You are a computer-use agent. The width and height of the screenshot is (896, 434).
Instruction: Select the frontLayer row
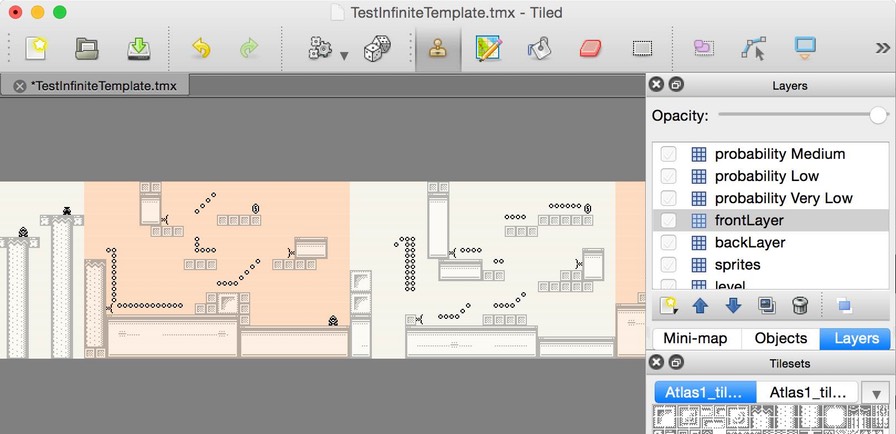pyautogui.click(x=771, y=220)
